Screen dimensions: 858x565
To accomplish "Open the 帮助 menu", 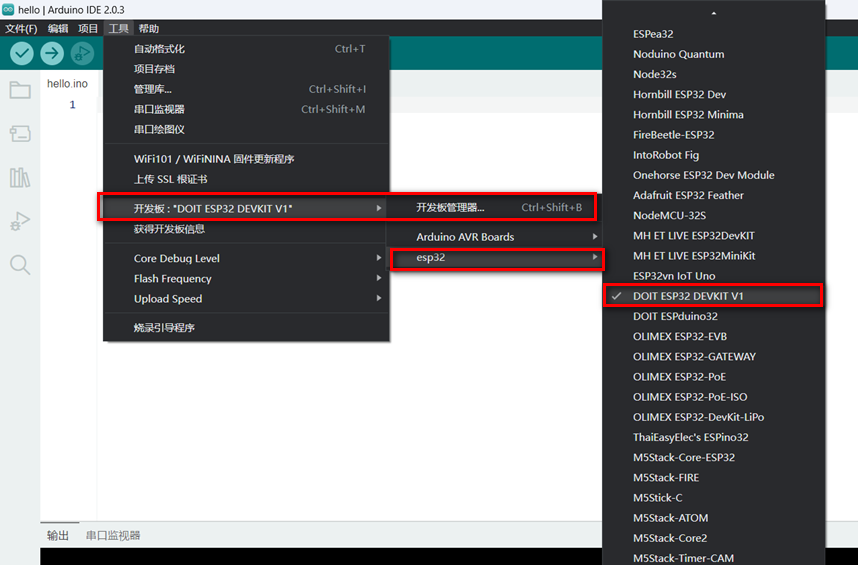I will coord(148,28).
